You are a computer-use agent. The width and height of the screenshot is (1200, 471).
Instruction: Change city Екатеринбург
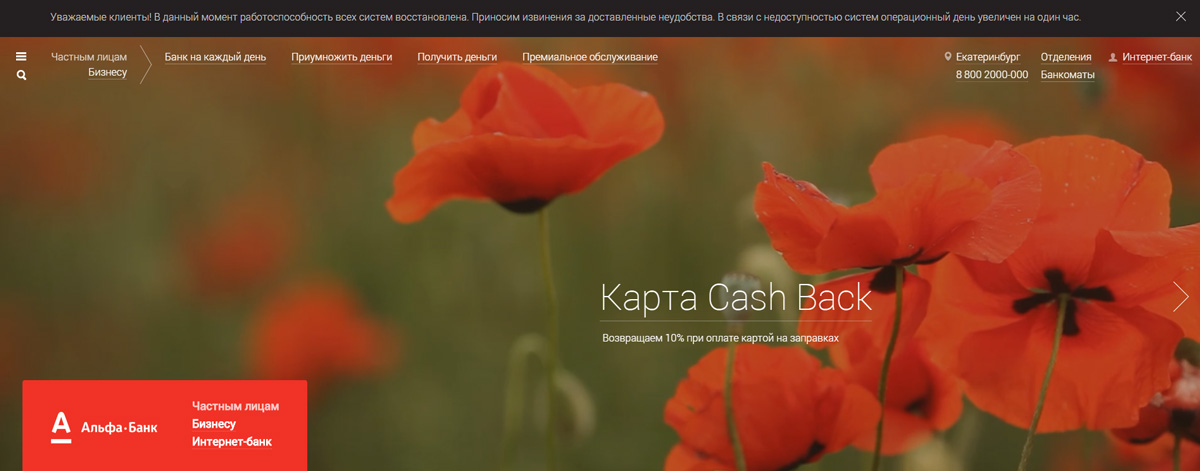[988, 57]
